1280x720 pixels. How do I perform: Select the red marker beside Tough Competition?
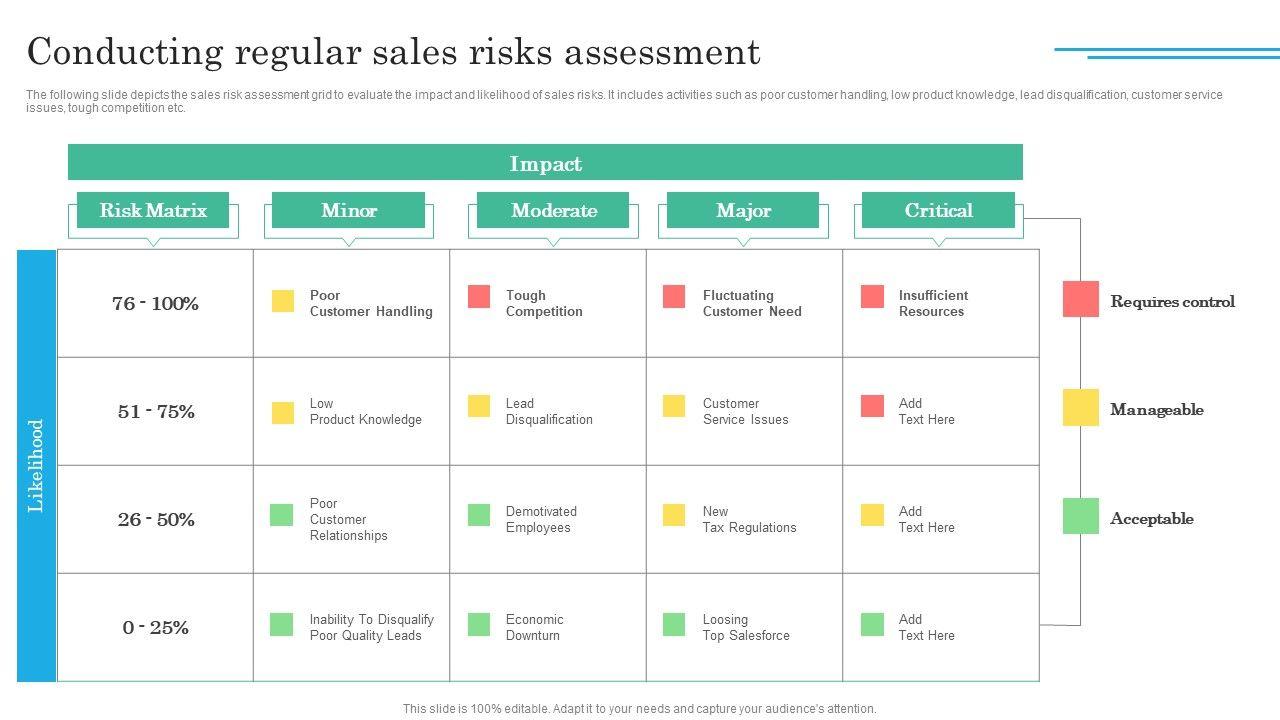click(x=479, y=296)
